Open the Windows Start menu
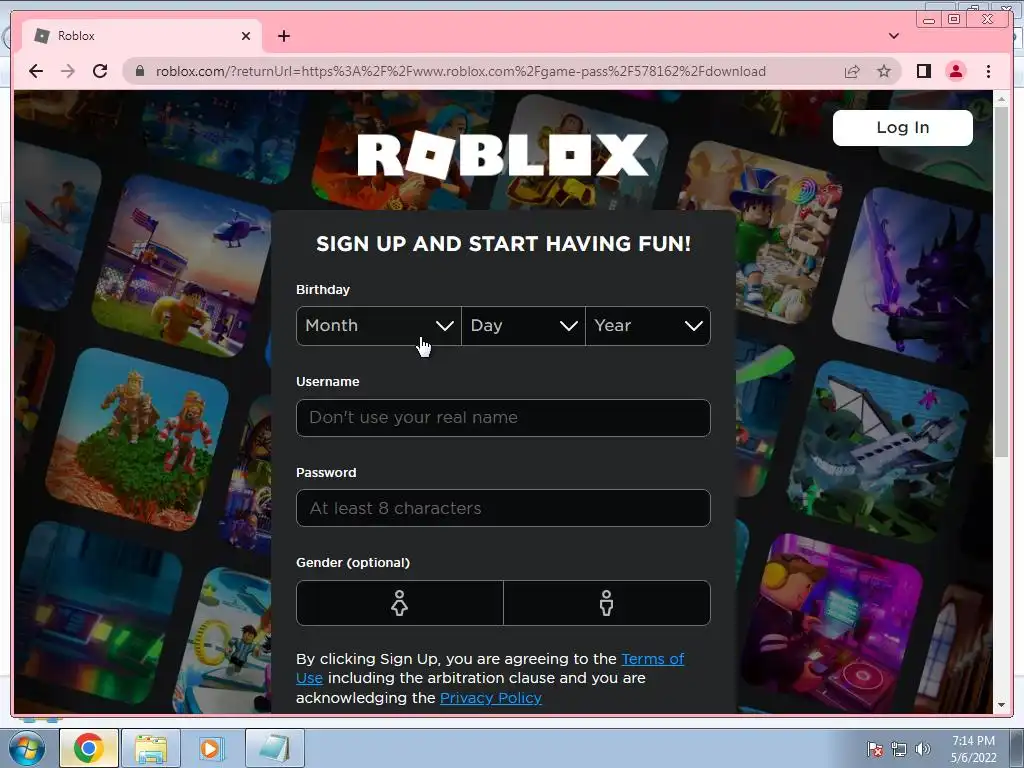 pyautogui.click(x=26, y=748)
